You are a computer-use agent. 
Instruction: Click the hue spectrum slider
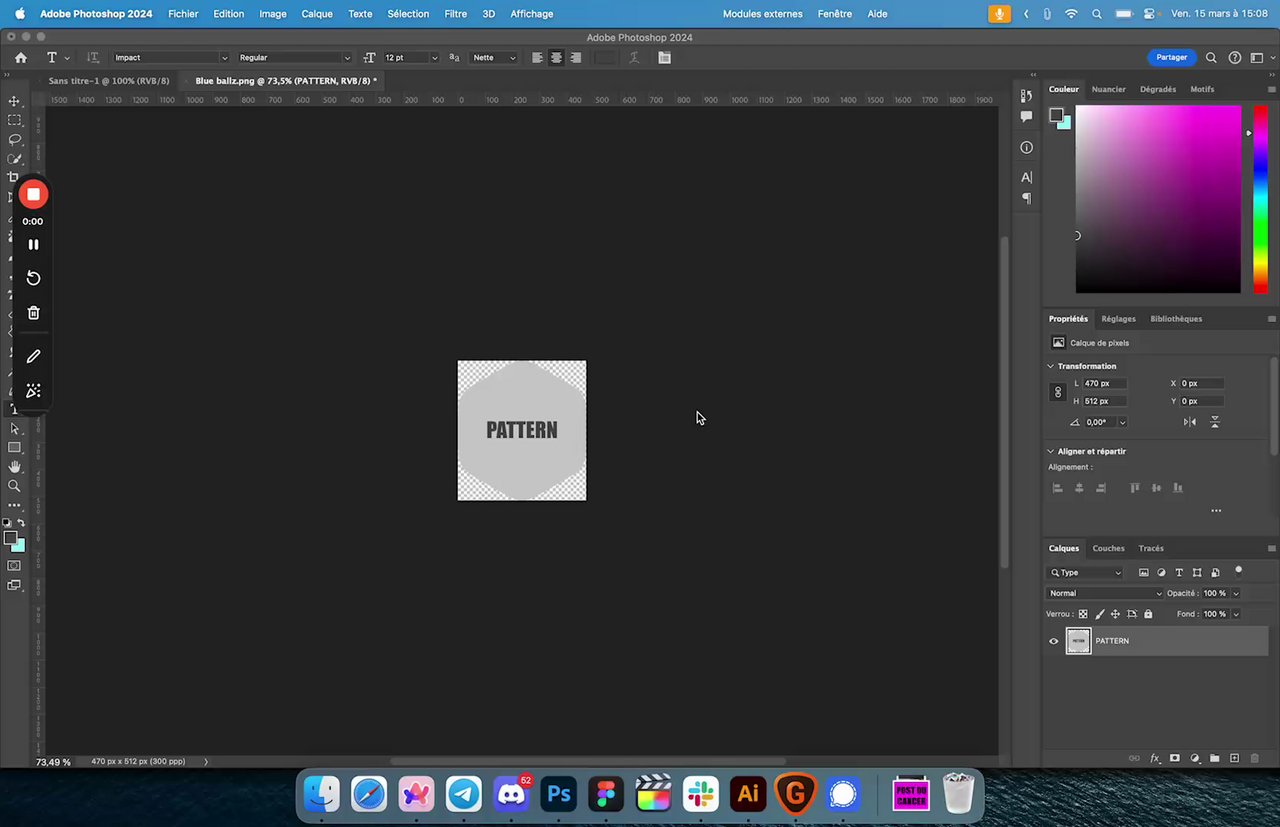[1260, 199]
